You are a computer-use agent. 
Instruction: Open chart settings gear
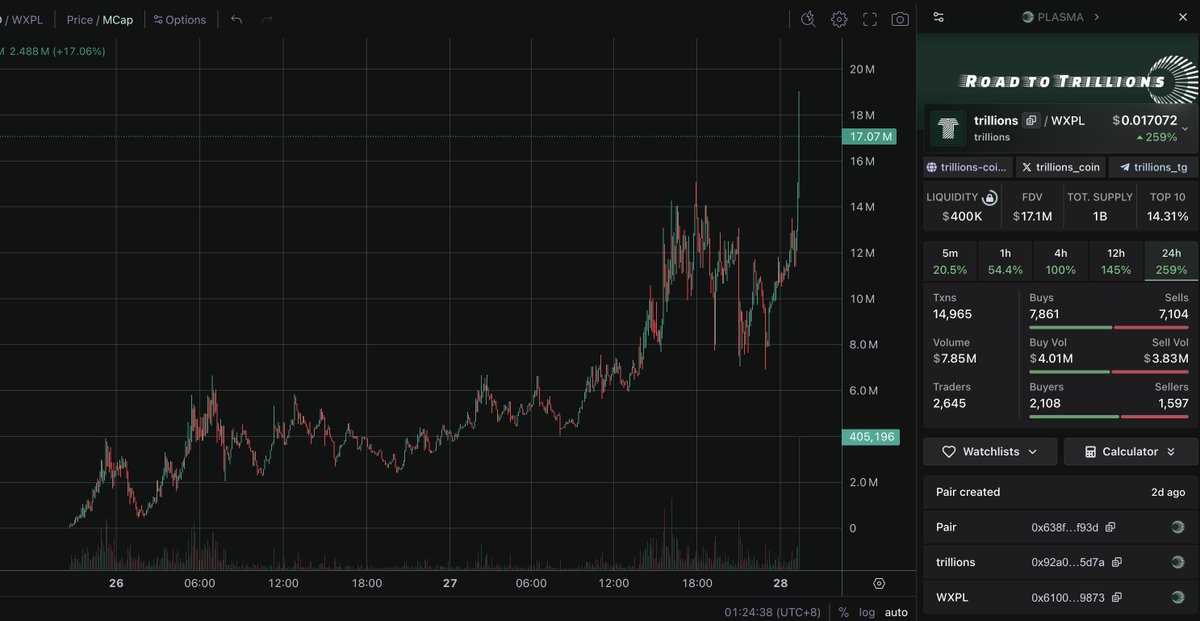[839, 19]
